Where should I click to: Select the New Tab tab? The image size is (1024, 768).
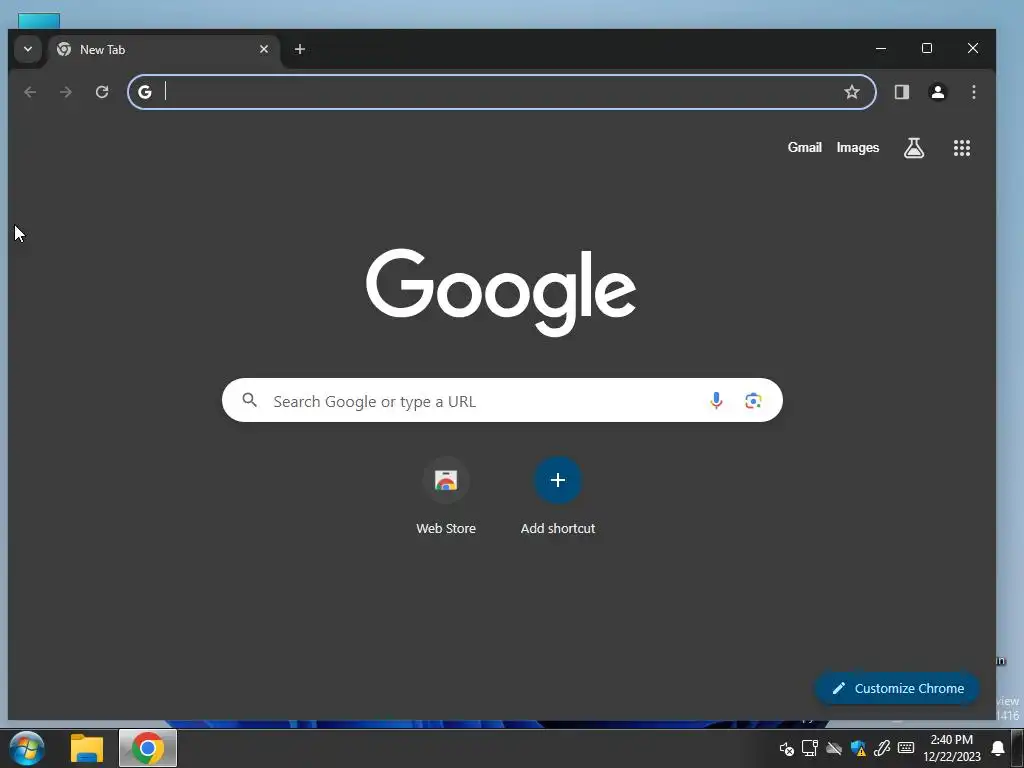(x=163, y=50)
